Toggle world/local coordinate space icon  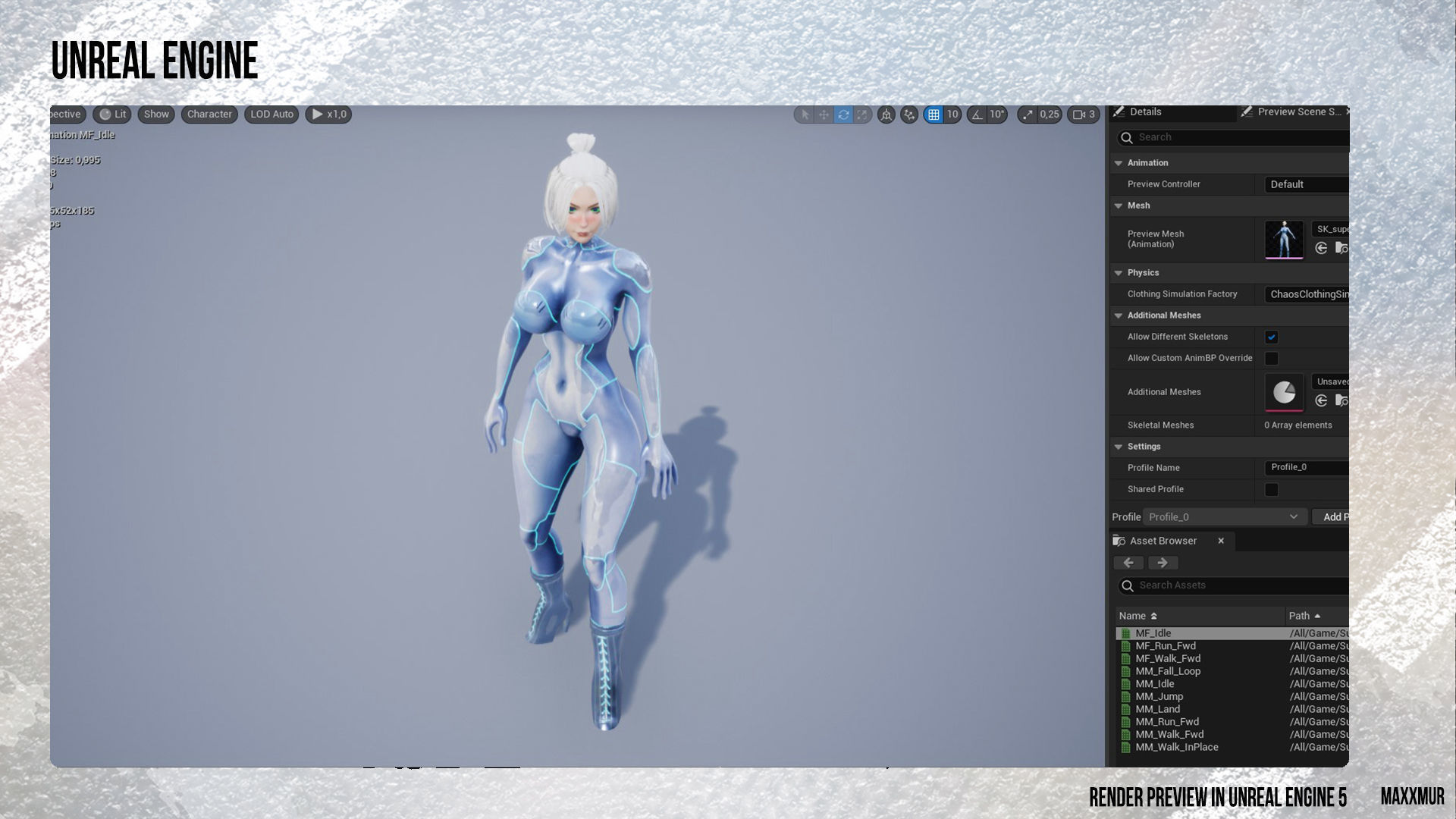[x=886, y=115]
